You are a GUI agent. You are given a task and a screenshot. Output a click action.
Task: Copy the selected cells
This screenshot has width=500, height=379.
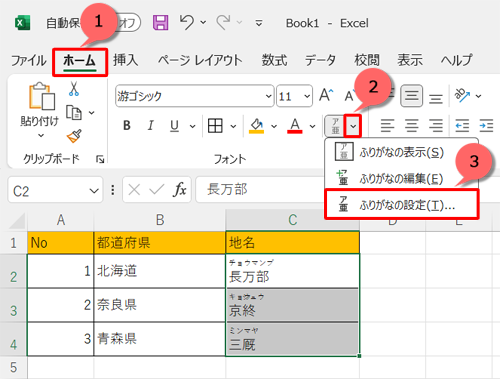tap(74, 113)
